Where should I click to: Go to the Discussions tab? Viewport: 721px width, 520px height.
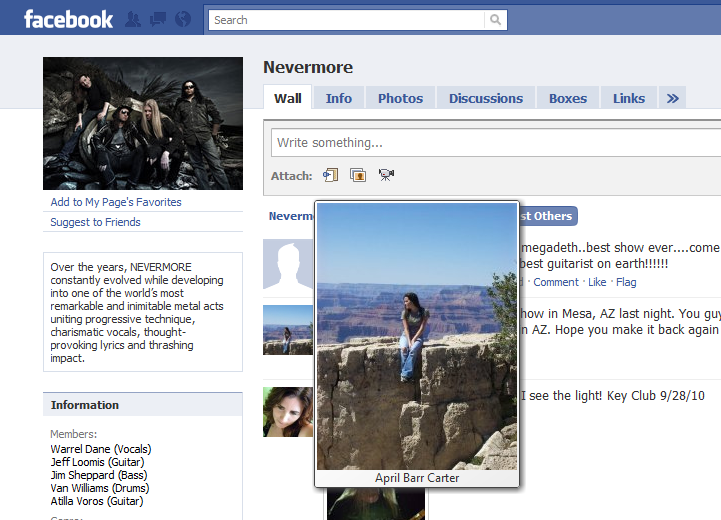click(x=486, y=98)
